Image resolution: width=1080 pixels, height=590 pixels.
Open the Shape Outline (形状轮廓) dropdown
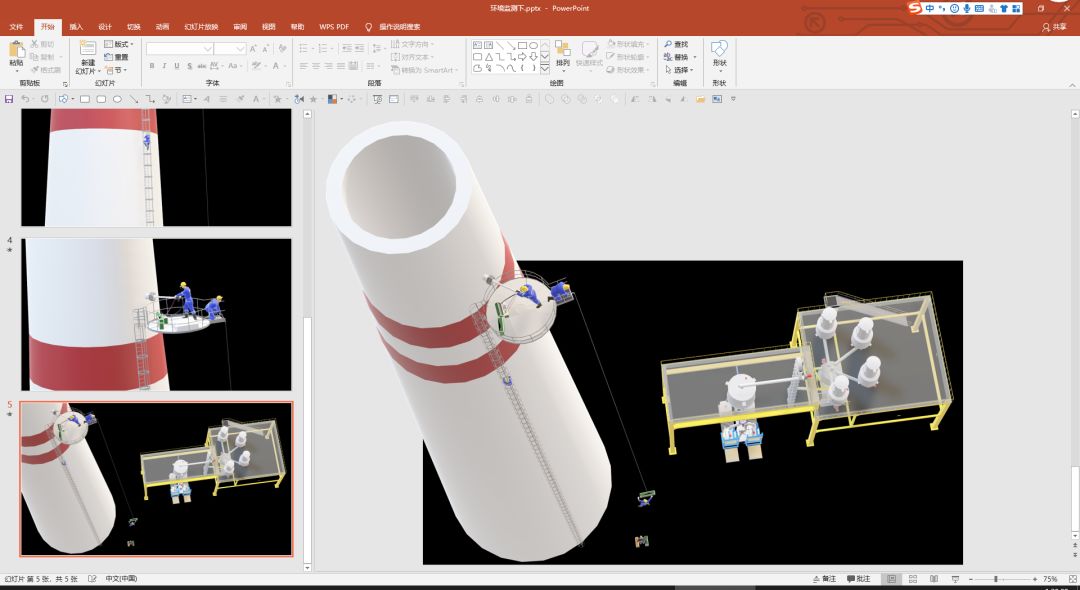(x=628, y=57)
